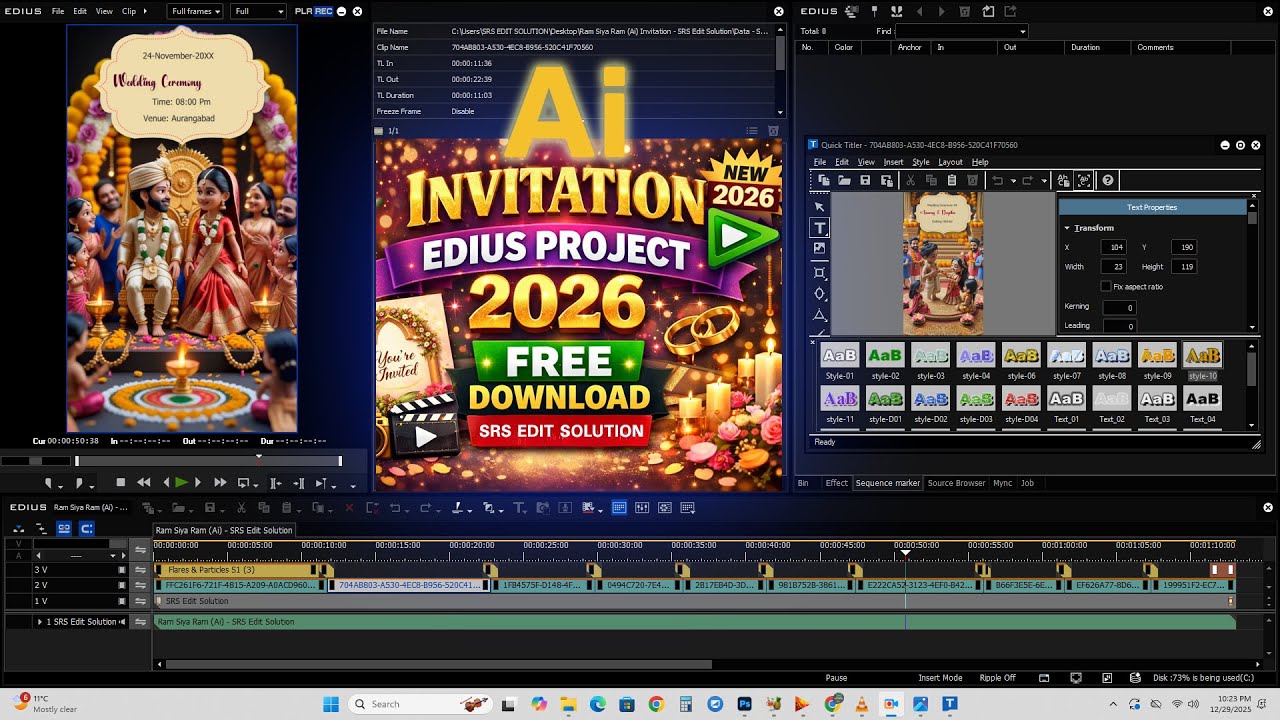Click the player position slider bar
1280x720 pixels.
[207, 461]
